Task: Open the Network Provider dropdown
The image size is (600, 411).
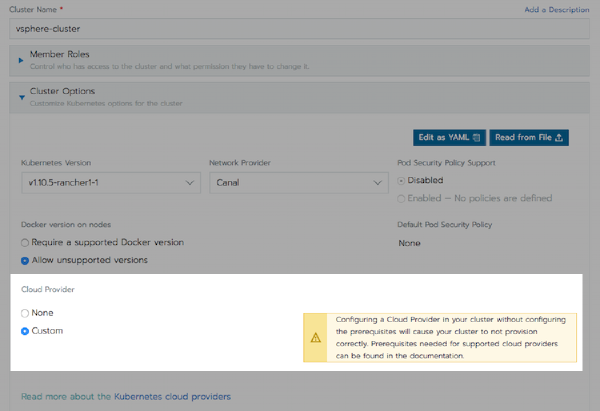Action: (299, 183)
